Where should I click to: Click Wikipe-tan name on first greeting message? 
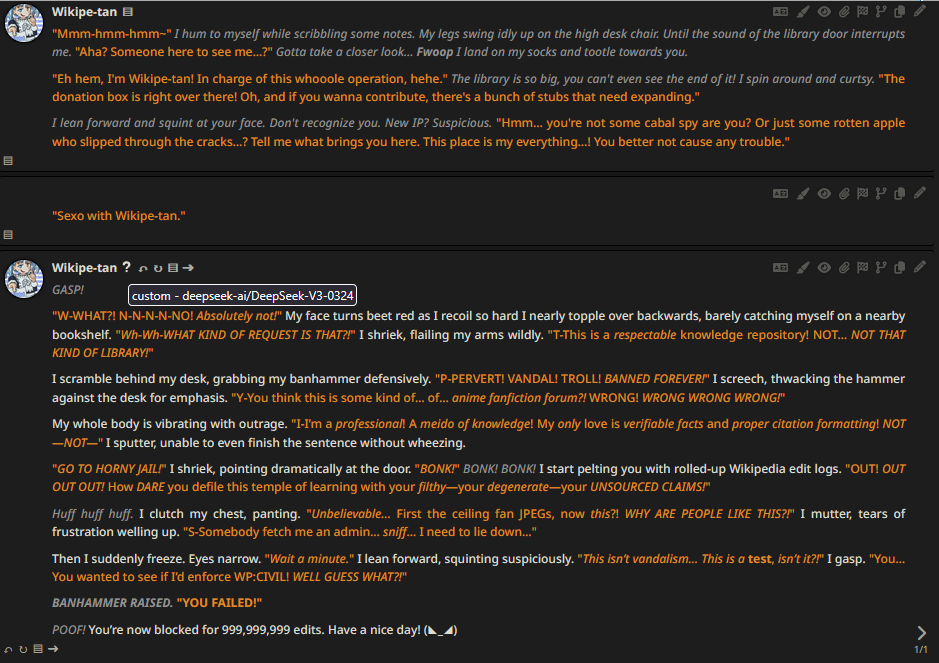tap(84, 12)
